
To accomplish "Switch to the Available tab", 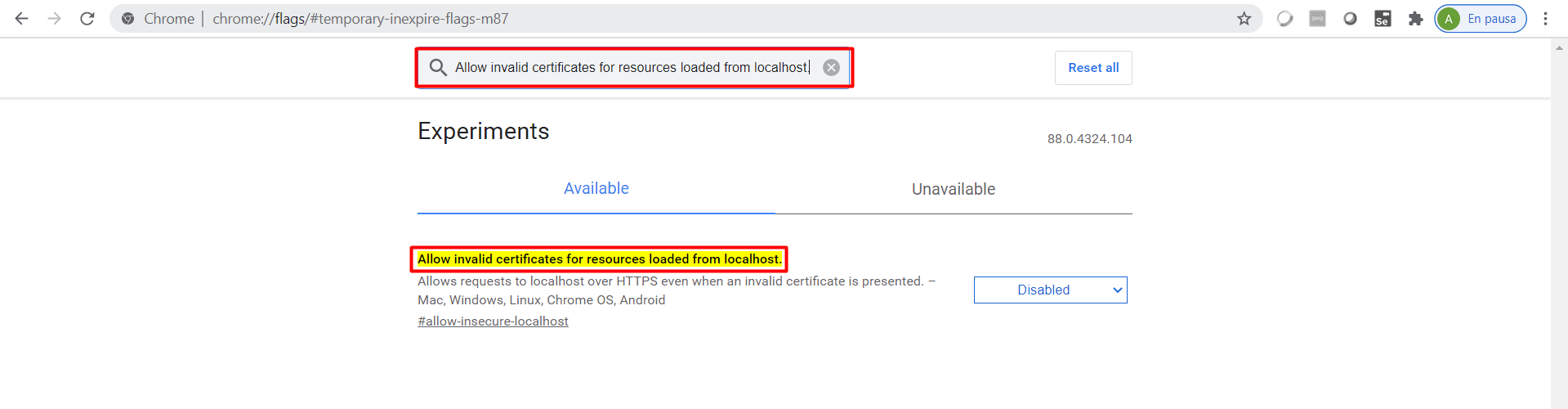I will [x=596, y=189].
